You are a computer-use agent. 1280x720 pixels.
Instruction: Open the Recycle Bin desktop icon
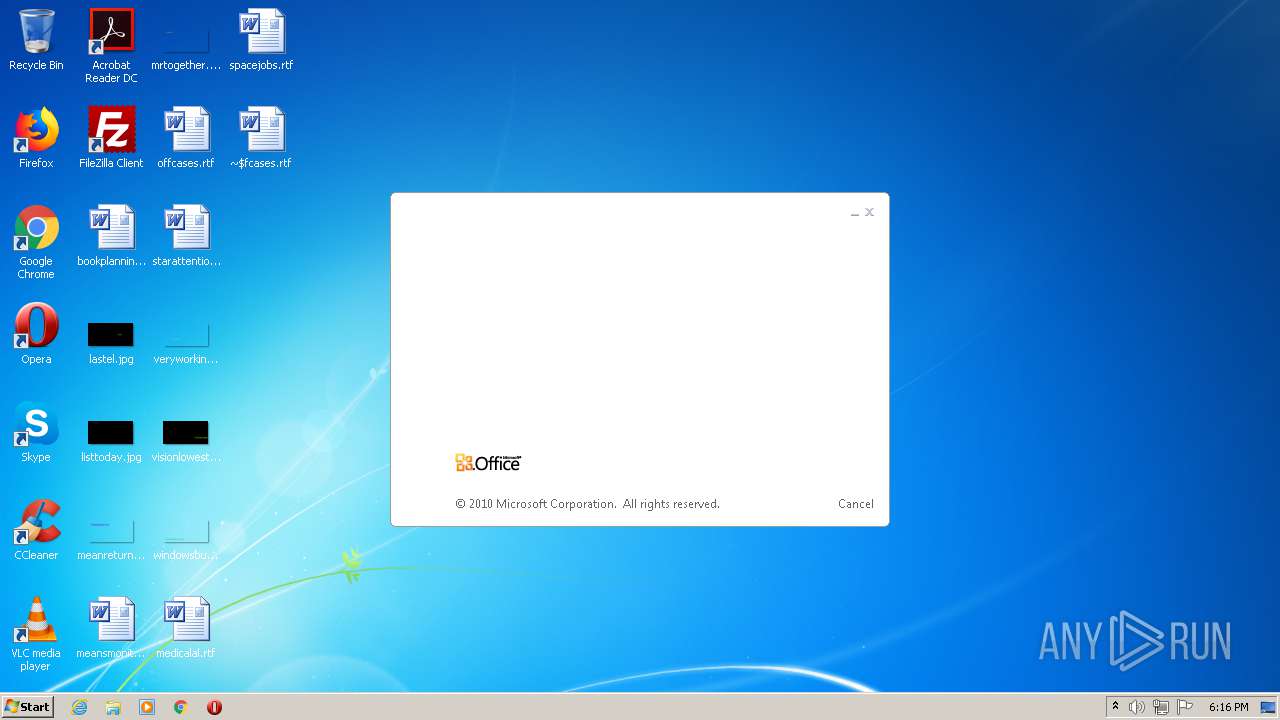[x=36, y=40]
